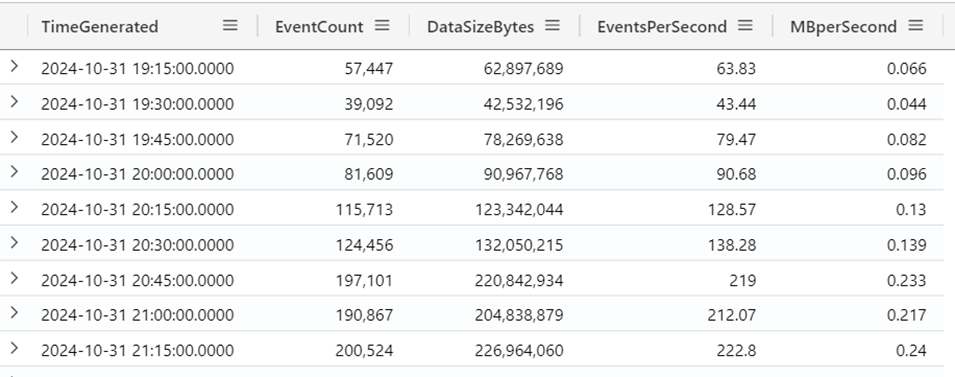Viewport: 955px width, 377px height.
Task: Click the MBperSecond value 0.217
Action: click(907, 315)
